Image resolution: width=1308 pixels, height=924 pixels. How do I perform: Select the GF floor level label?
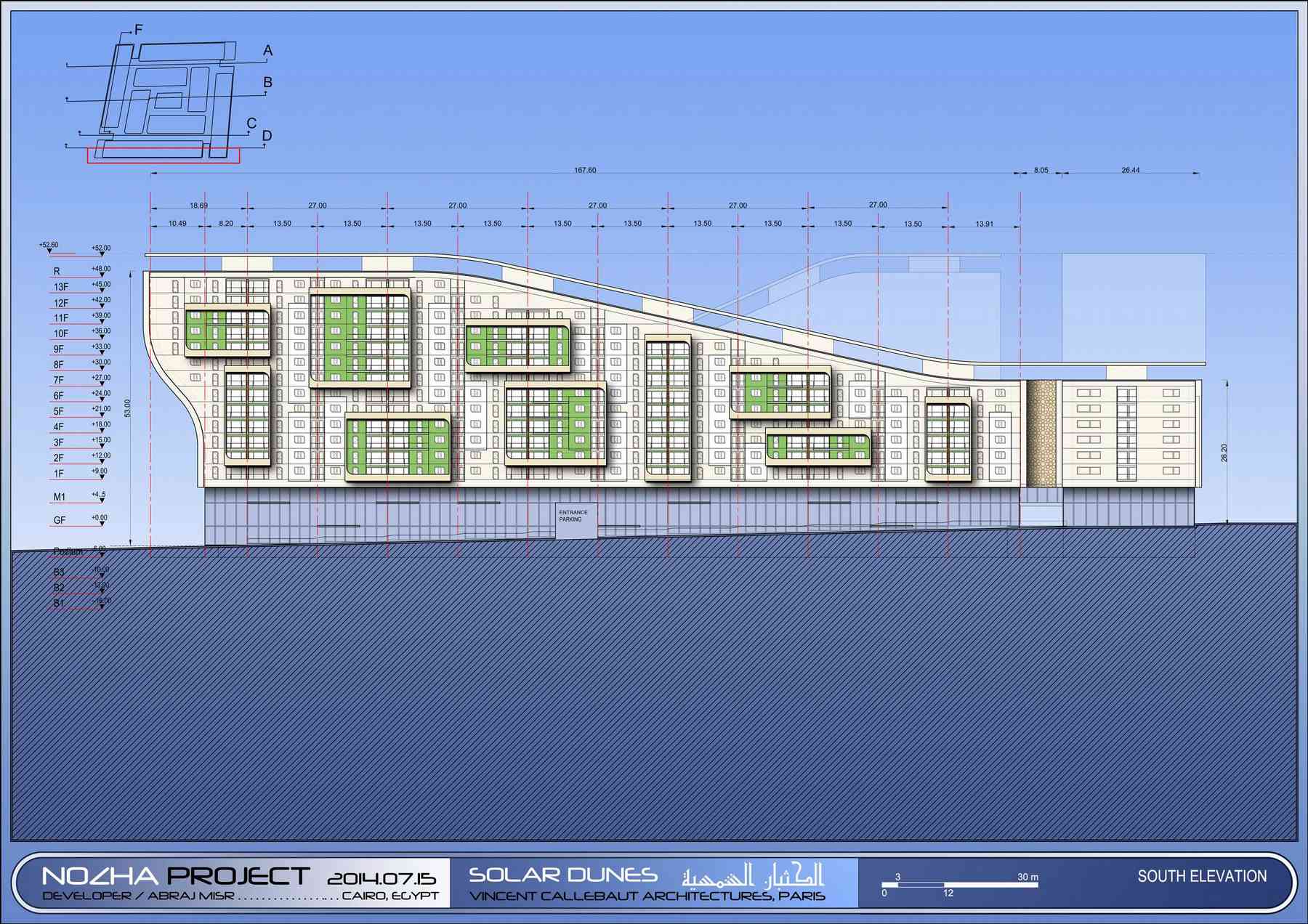pos(60,520)
